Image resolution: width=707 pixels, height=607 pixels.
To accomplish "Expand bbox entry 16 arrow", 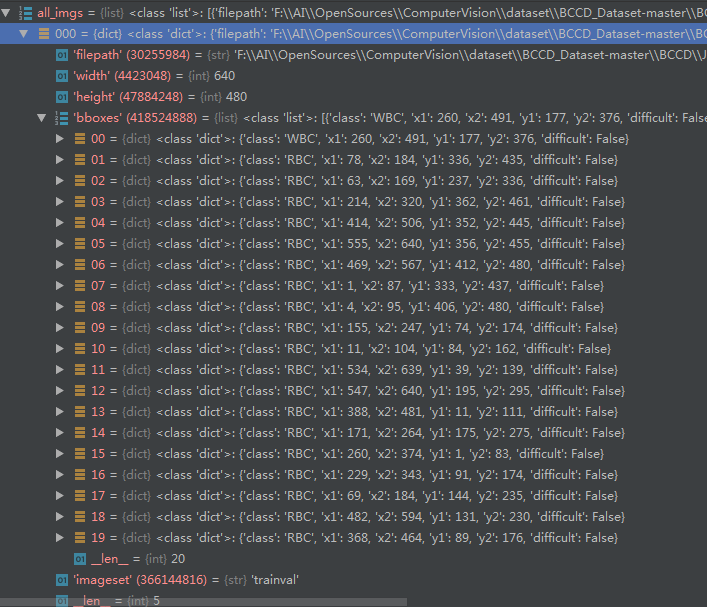I will [60, 474].
